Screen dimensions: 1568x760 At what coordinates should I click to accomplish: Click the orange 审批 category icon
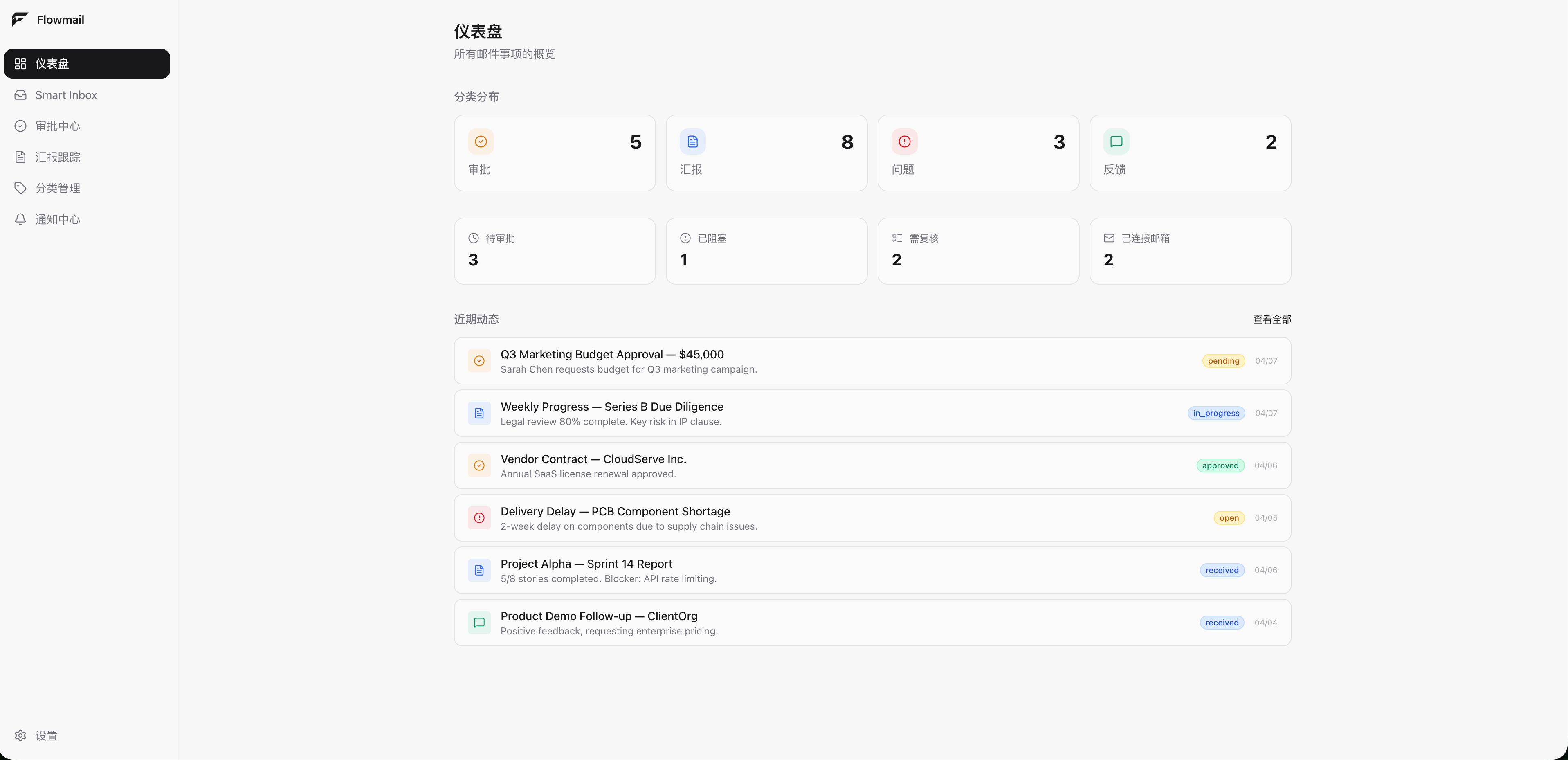tap(480, 142)
